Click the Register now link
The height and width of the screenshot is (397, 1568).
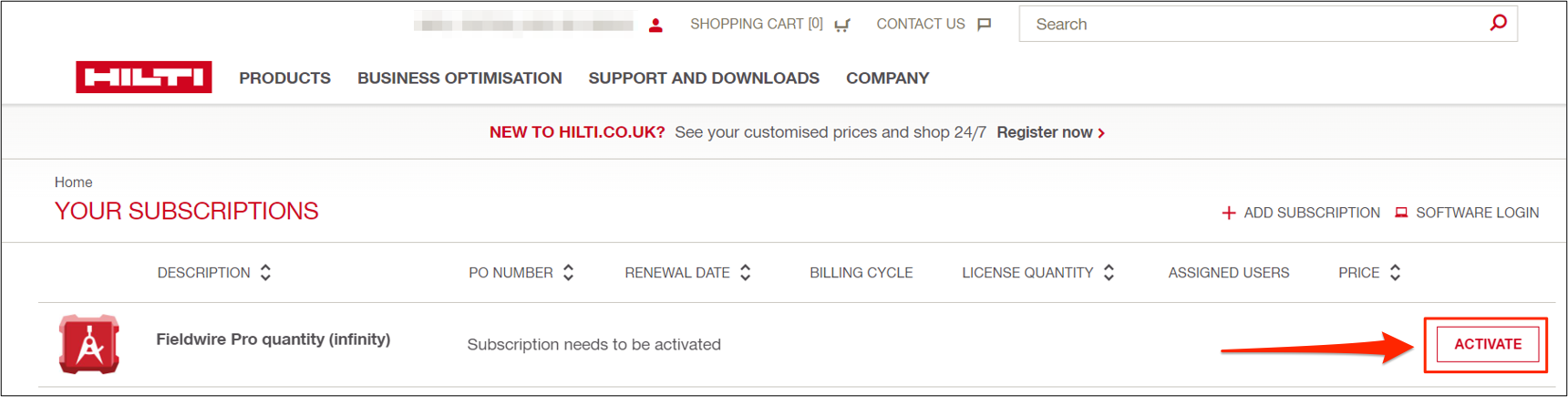click(x=1050, y=132)
